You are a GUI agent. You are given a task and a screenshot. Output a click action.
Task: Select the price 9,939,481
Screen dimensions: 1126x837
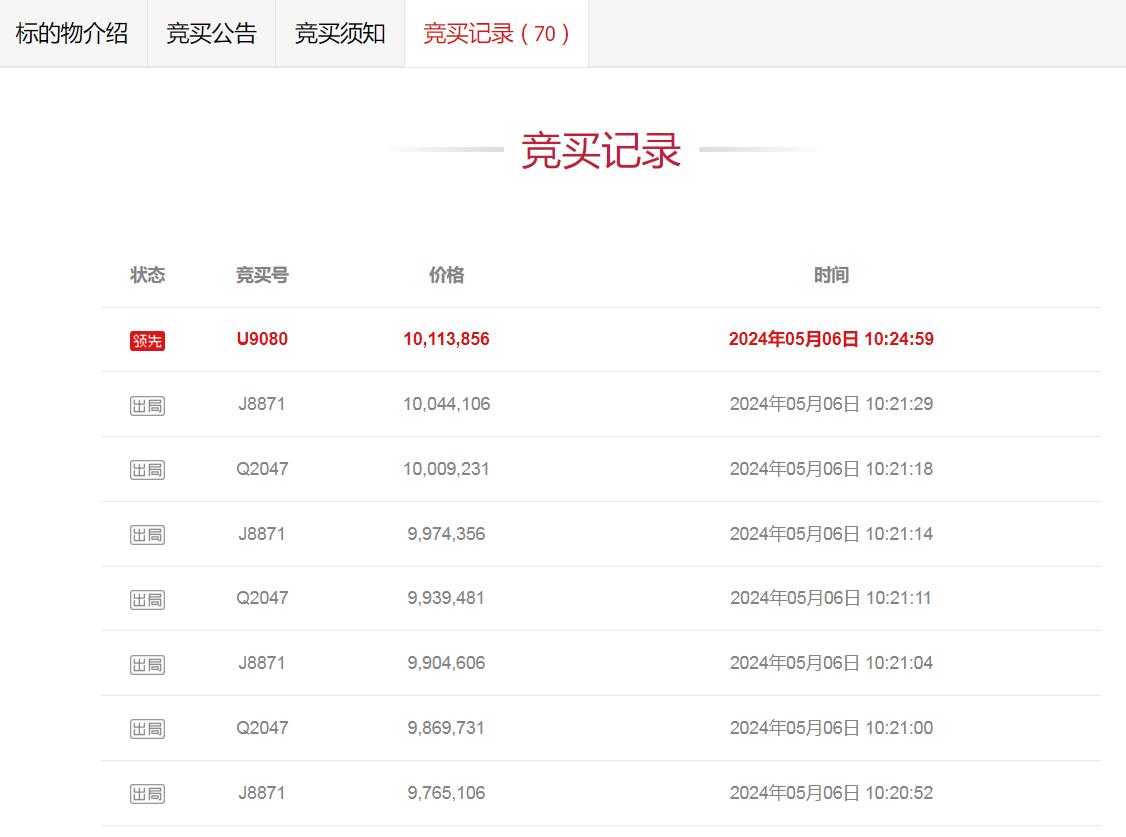tap(447, 598)
